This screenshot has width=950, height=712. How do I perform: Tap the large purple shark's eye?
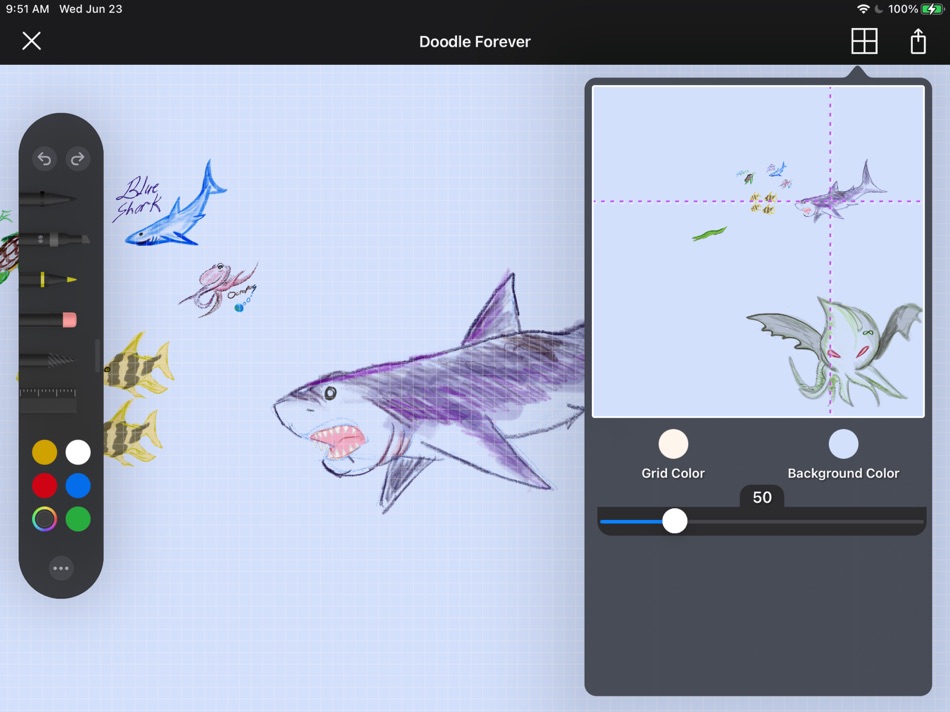point(330,393)
